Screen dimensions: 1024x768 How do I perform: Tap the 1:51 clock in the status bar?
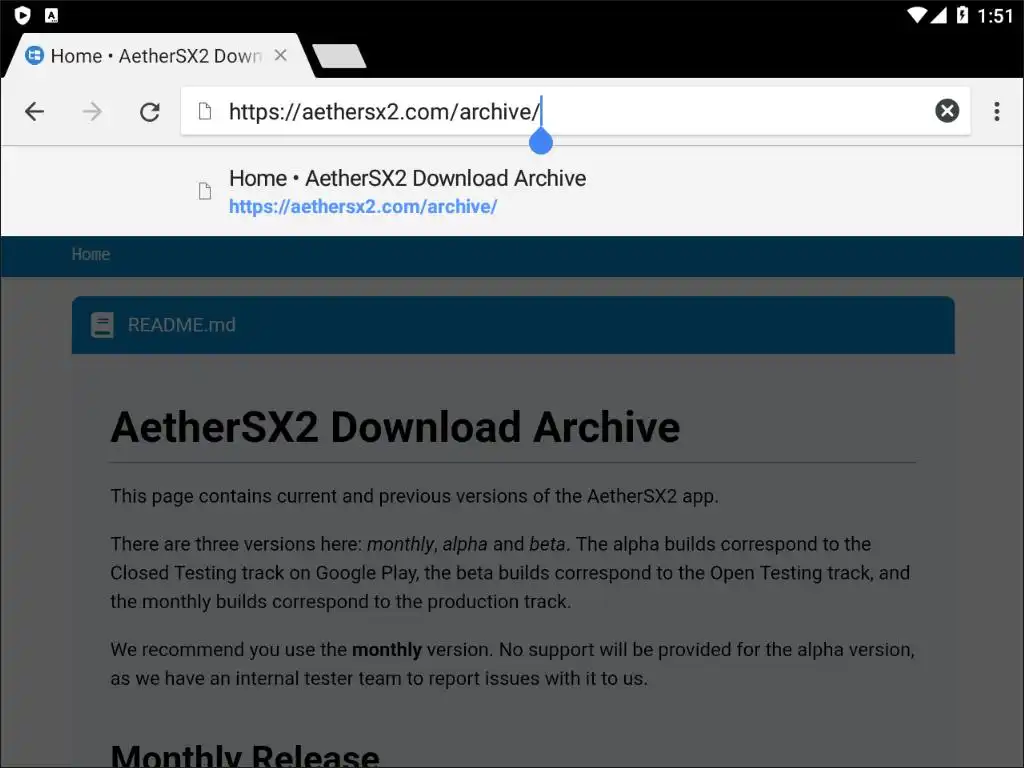point(995,15)
